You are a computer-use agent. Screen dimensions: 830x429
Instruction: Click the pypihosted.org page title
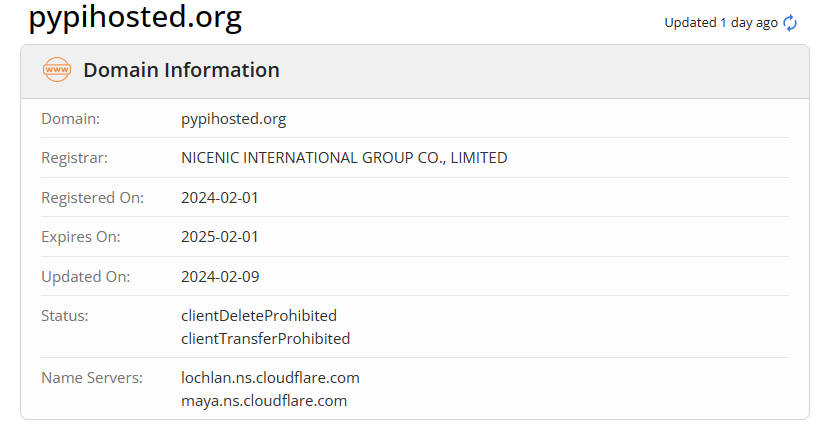[135, 17]
